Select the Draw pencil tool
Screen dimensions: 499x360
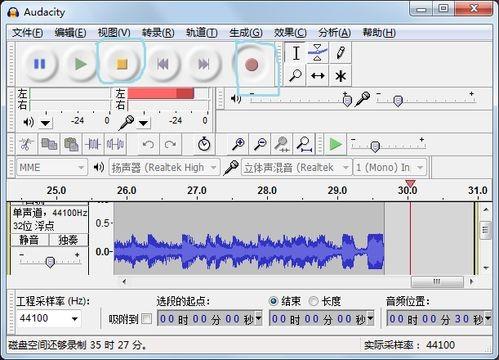pos(340,53)
